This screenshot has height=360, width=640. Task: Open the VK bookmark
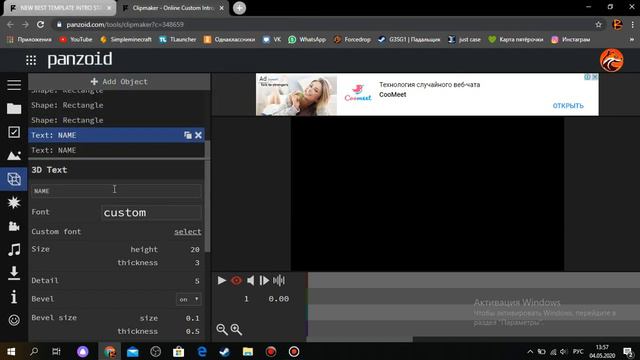(x=272, y=40)
